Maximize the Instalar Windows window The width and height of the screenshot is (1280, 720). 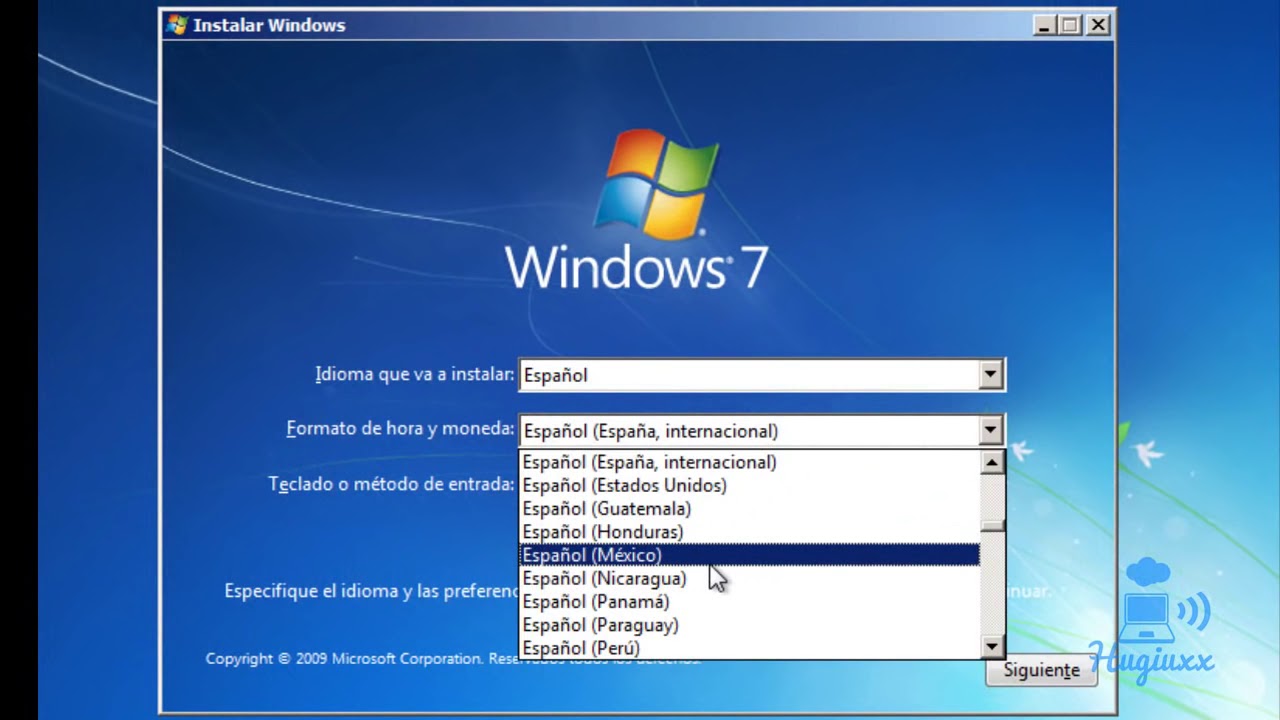tap(1071, 26)
